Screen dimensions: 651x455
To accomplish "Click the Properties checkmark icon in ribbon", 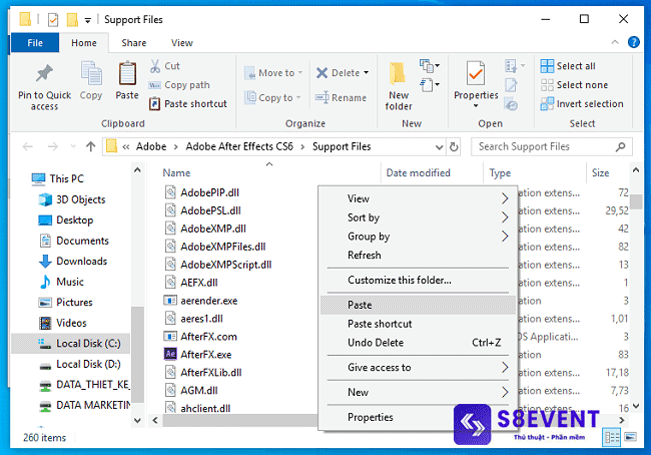I will click(475, 73).
